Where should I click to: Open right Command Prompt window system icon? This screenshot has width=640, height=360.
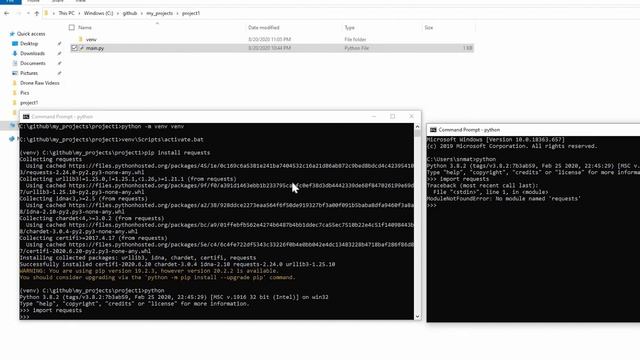(x=433, y=130)
